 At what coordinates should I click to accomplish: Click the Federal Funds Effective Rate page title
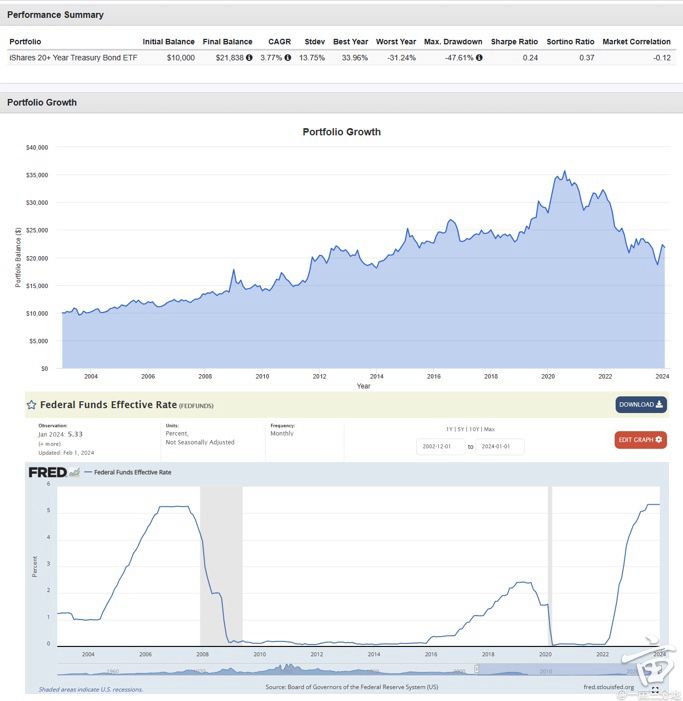click(x=109, y=405)
